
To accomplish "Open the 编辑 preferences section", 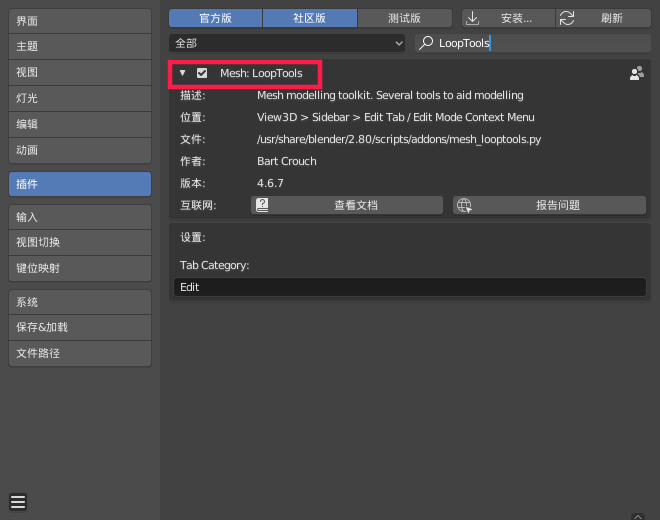I will pos(80,124).
